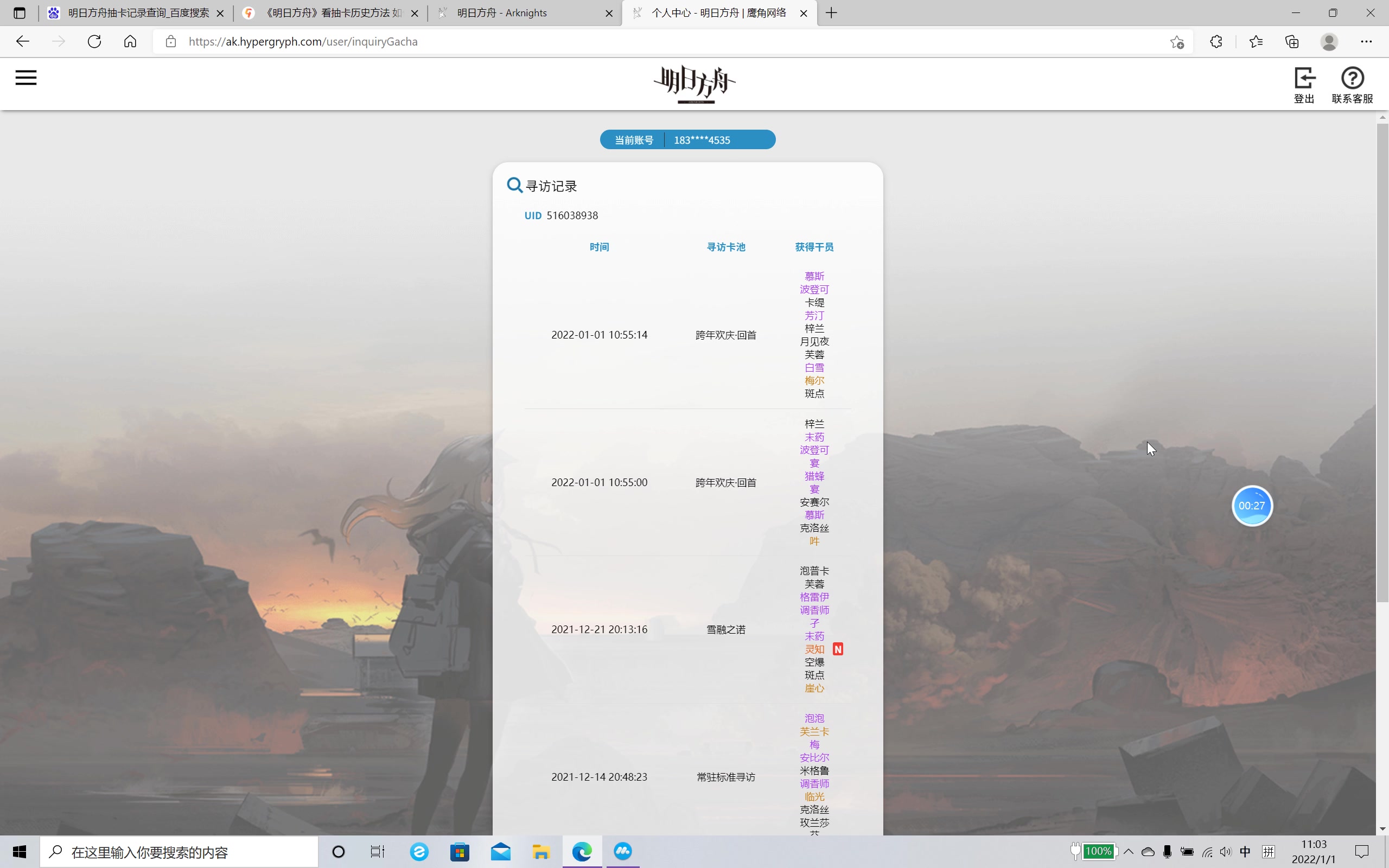Open the blue chat app on taskbar
Image resolution: width=1389 pixels, height=868 pixels.
click(623, 851)
